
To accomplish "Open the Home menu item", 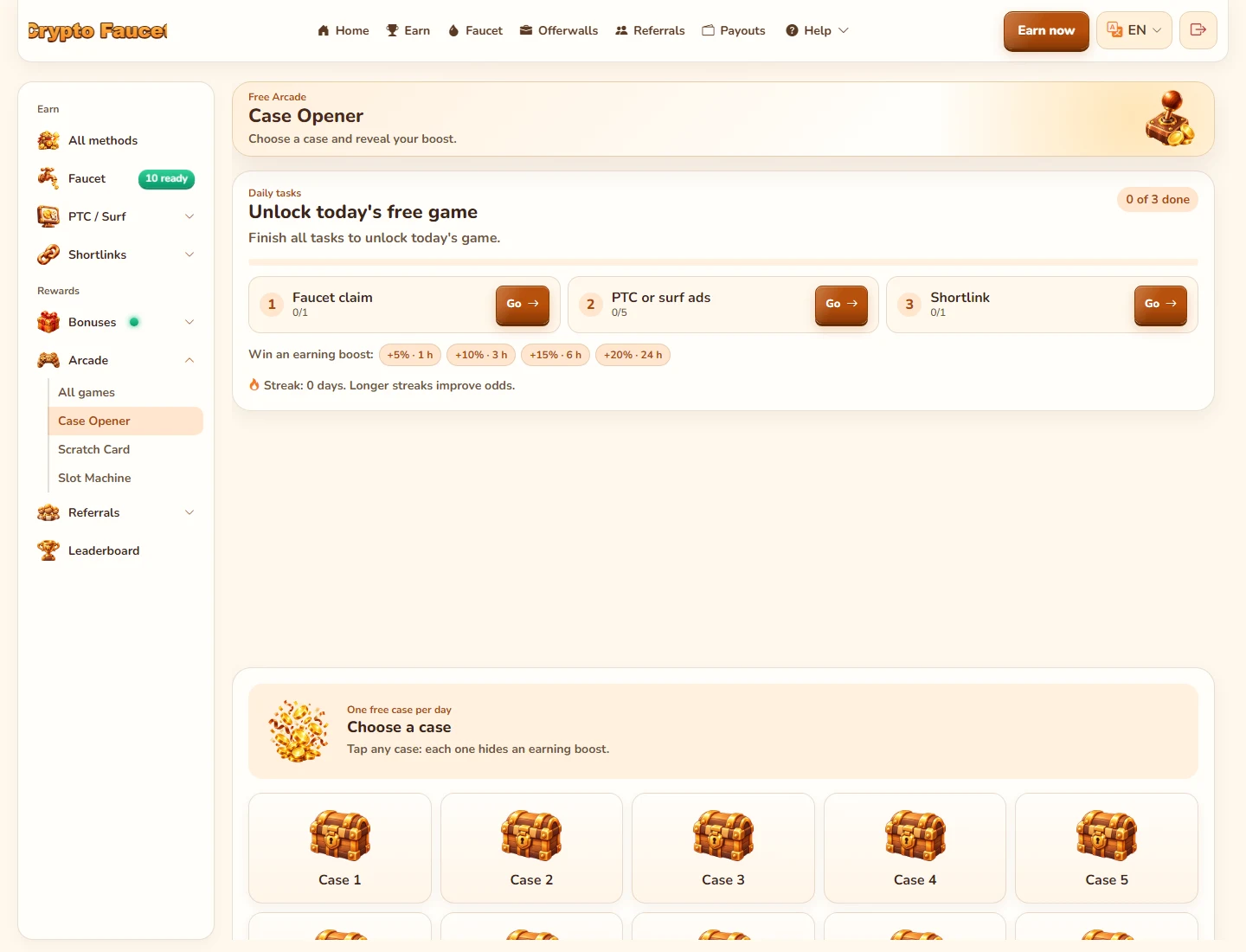I will 344,30.
